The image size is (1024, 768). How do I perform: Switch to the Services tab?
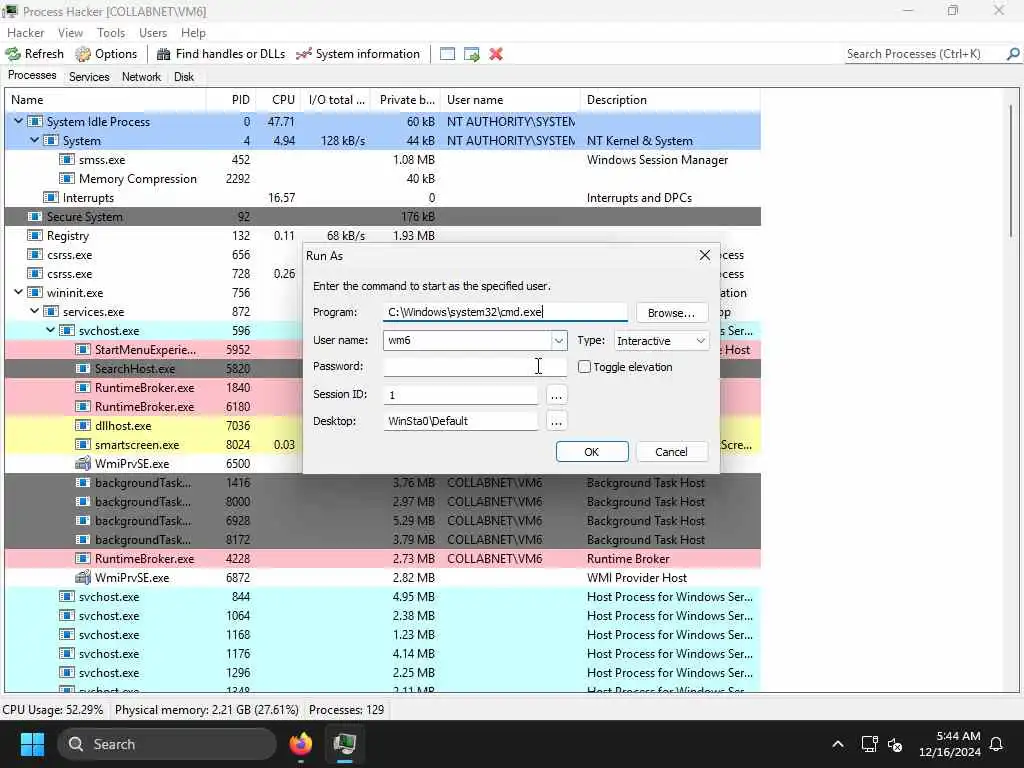pos(89,76)
